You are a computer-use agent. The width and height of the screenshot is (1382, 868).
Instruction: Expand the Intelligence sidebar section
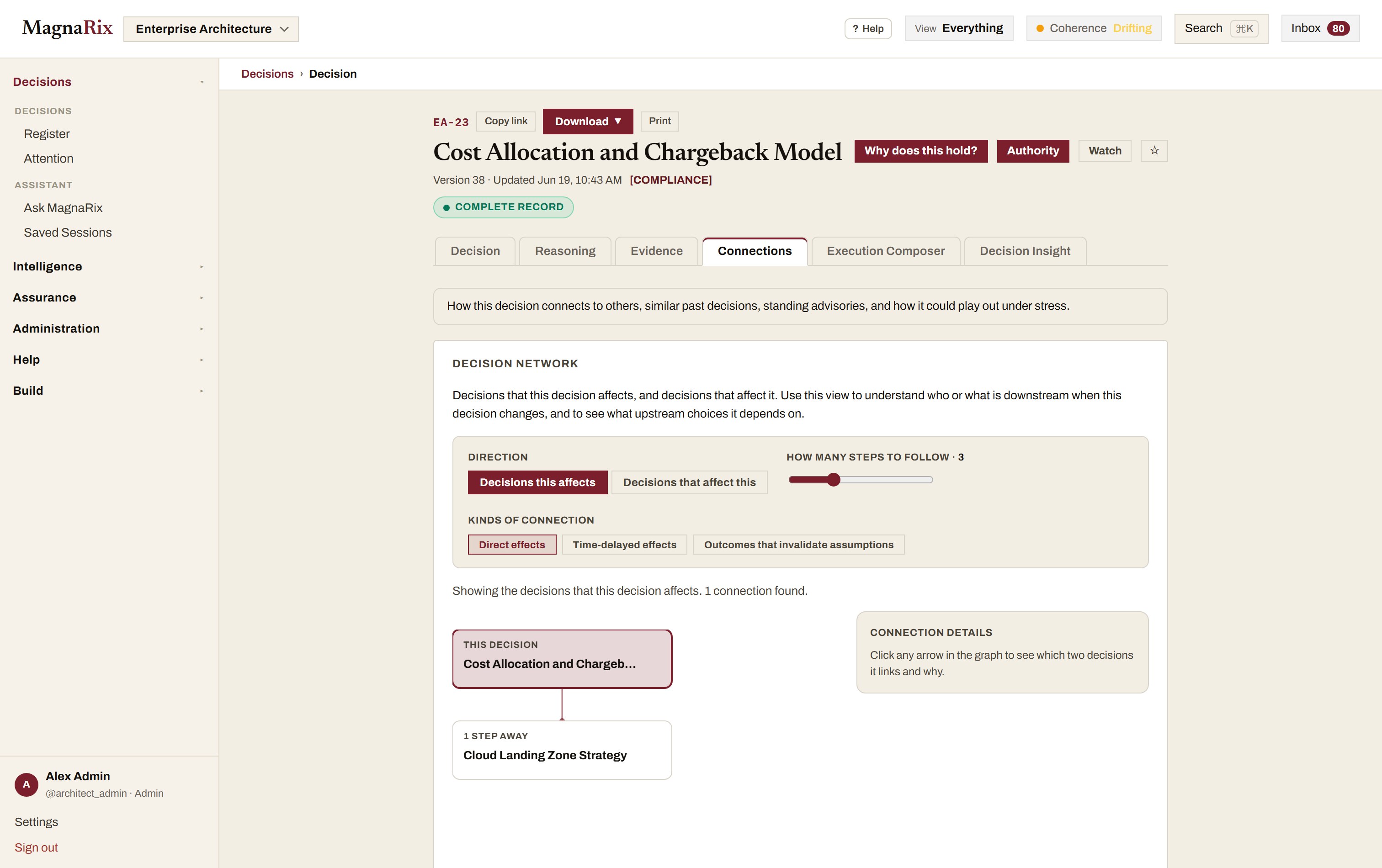click(109, 266)
